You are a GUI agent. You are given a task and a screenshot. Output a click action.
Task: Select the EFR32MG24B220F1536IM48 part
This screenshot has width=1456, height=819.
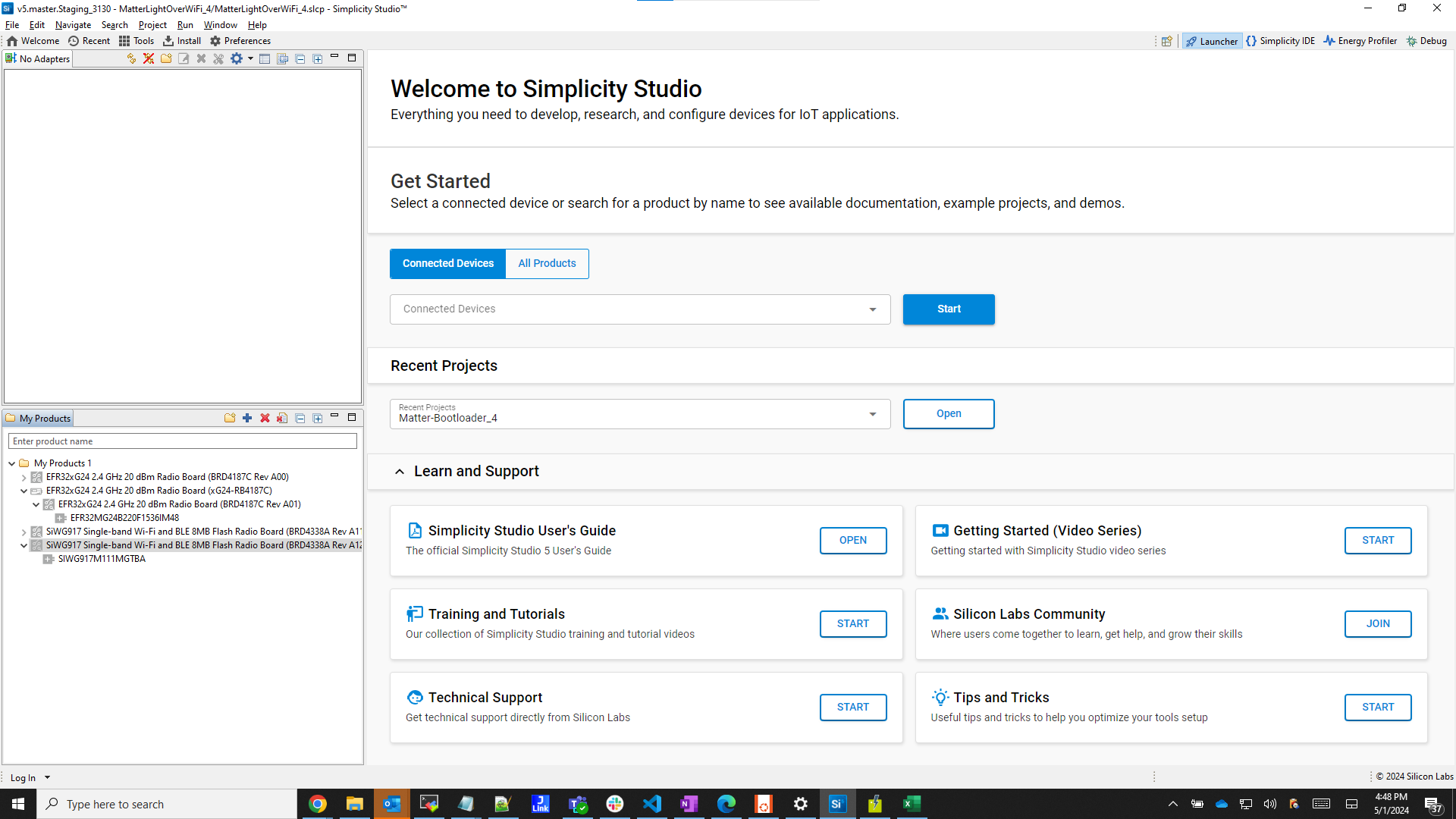(x=124, y=518)
